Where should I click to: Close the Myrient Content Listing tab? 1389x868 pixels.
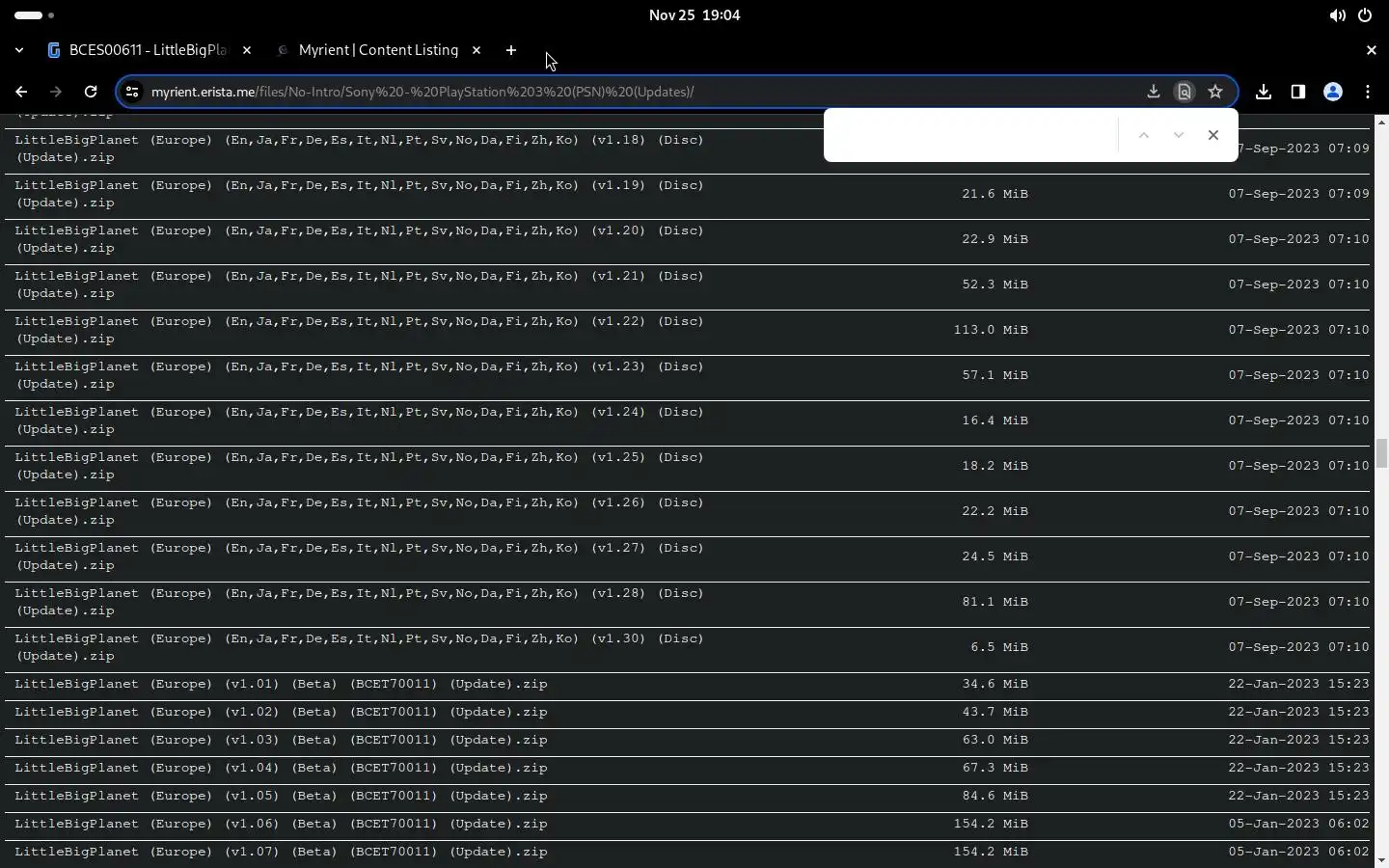[477, 50]
